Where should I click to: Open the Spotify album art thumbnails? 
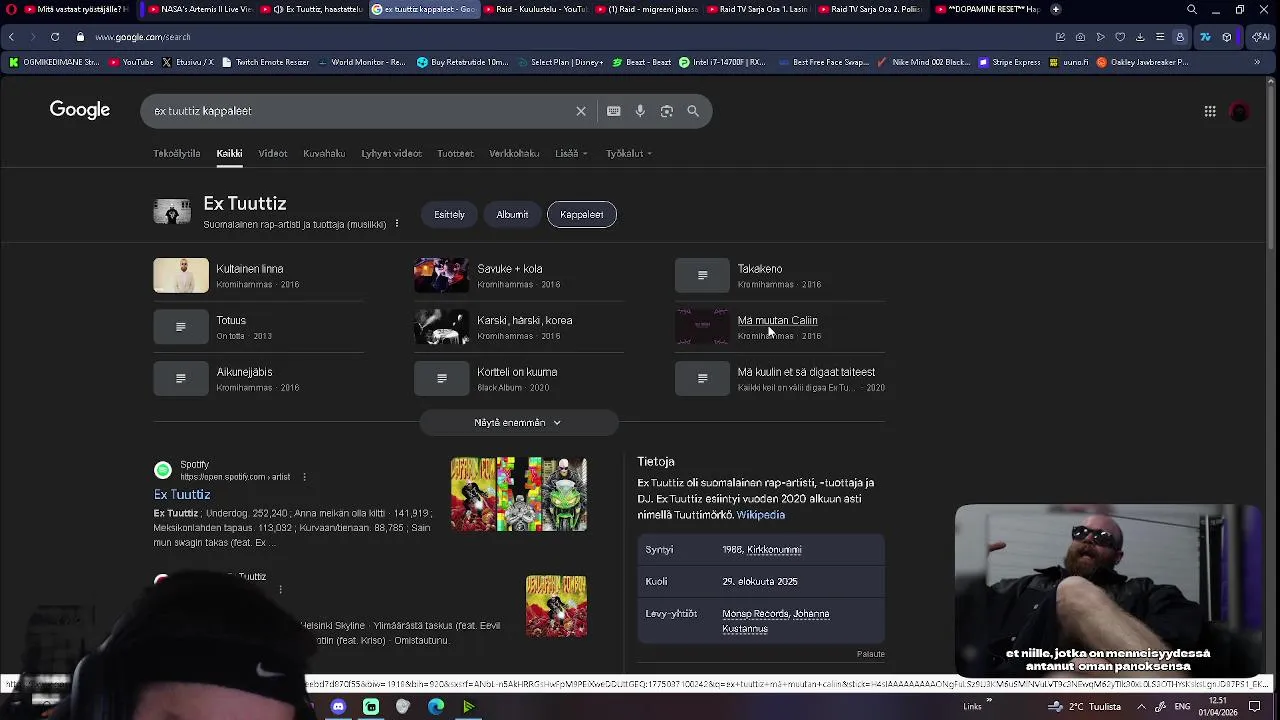point(519,494)
